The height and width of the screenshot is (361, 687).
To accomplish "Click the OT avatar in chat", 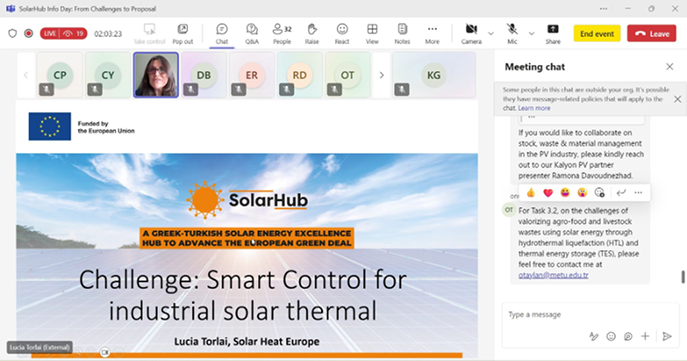I will [x=509, y=210].
